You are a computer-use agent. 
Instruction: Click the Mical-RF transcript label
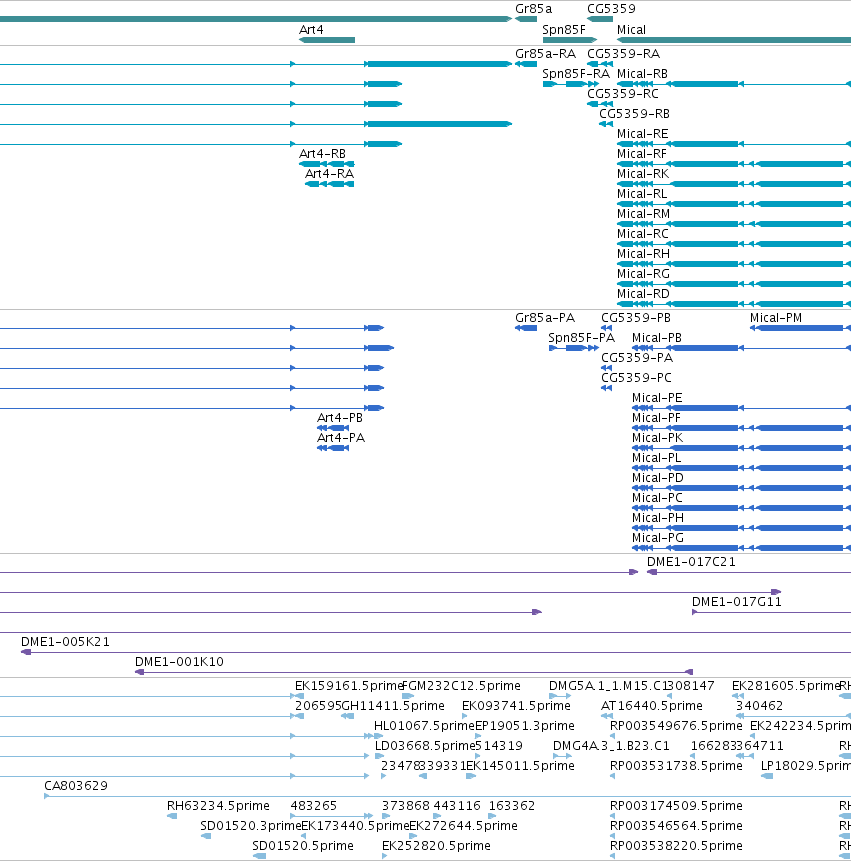(x=642, y=154)
